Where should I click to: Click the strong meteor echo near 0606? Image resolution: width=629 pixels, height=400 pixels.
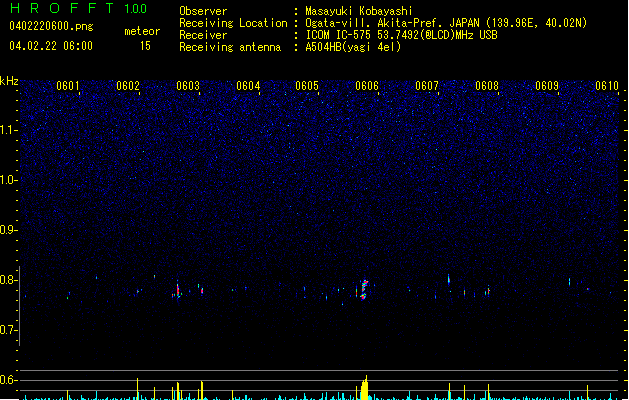tap(364, 290)
